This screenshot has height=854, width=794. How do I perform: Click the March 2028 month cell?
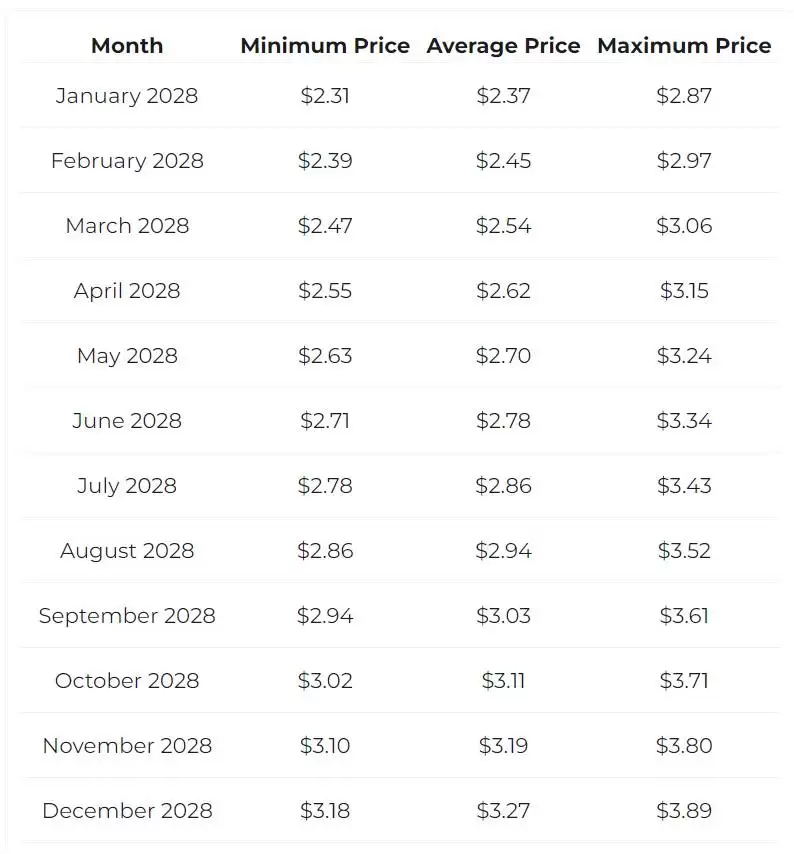[127, 226]
